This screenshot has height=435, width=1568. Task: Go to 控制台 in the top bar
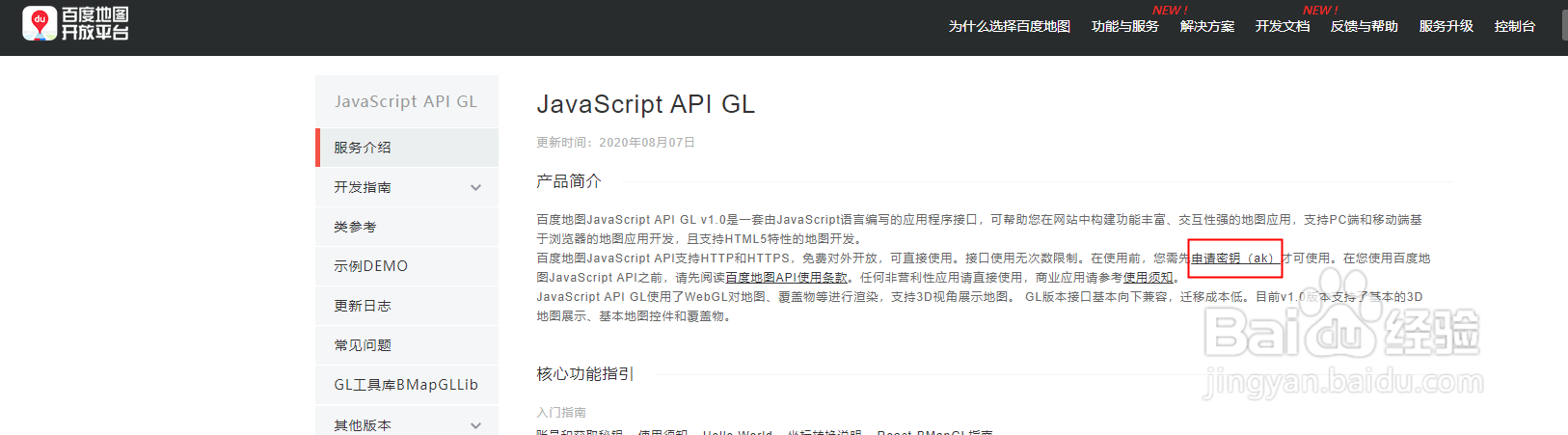click(1515, 27)
